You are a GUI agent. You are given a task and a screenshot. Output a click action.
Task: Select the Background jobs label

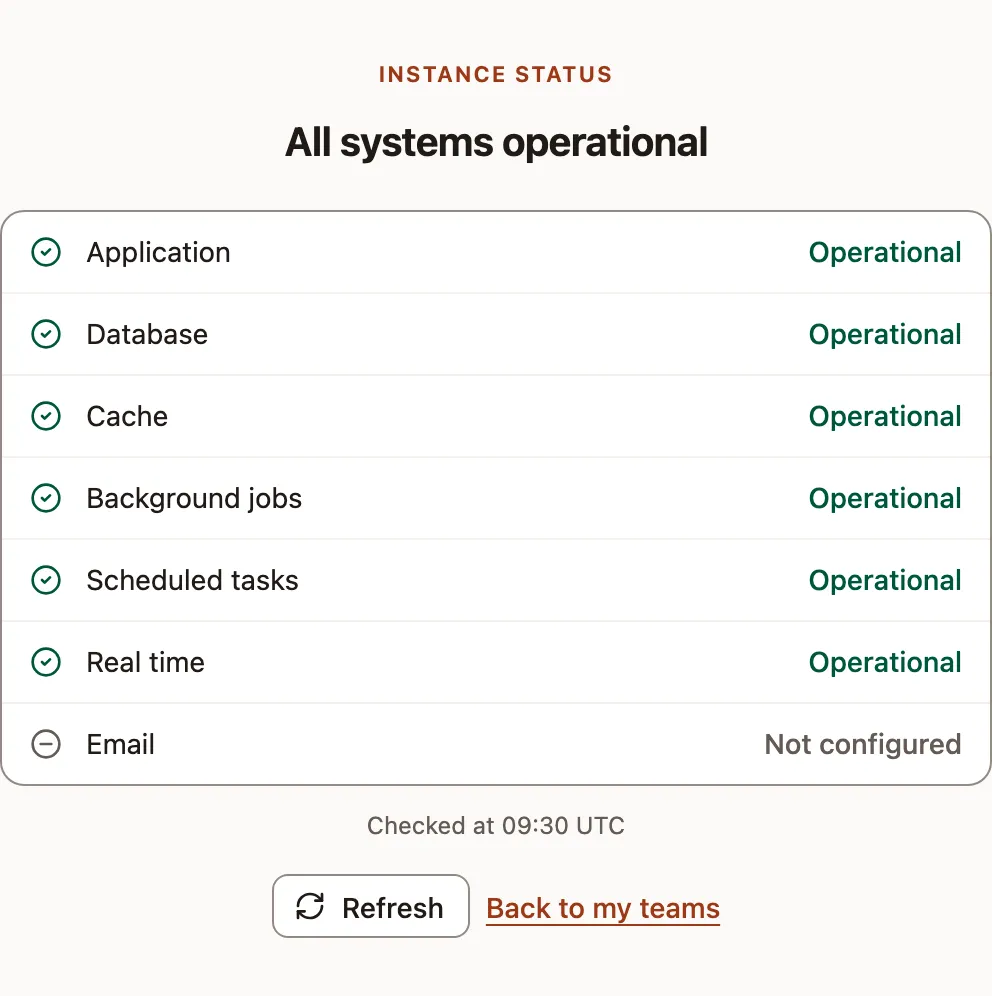(194, 499)
